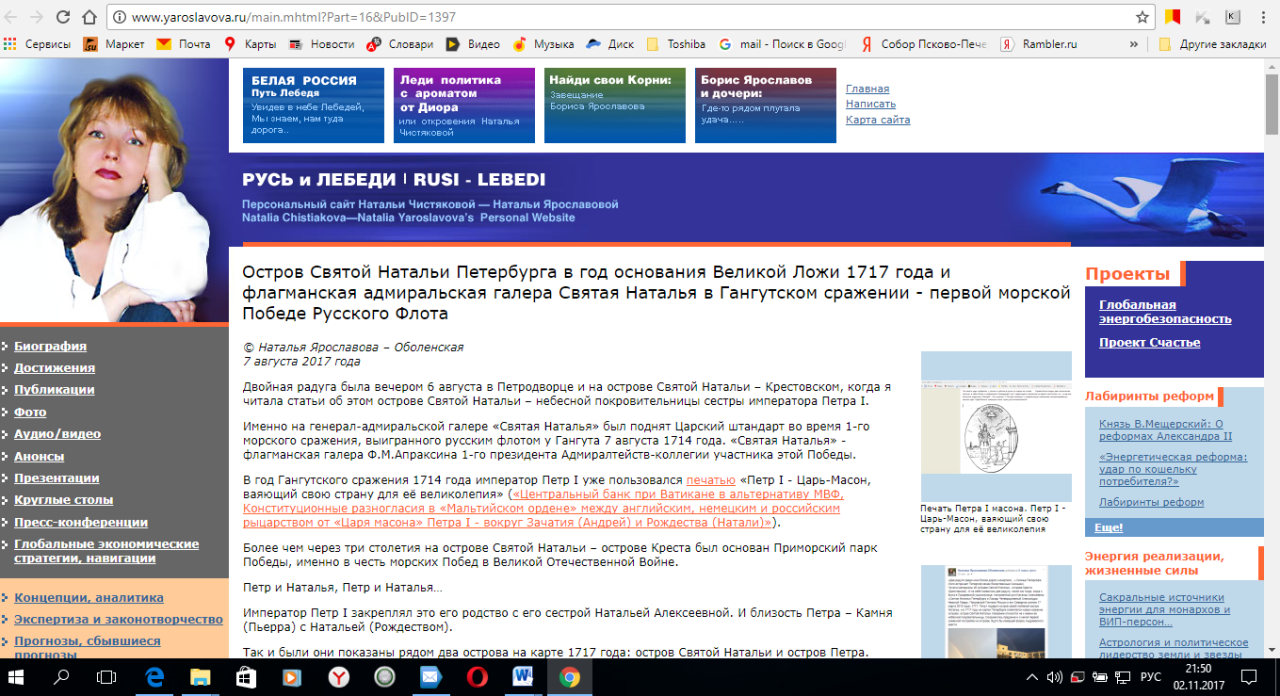This screenshot has height=696, width=1280.
Task: Launch Microsoft Edge from the taskbar
Action: [154, 677]
